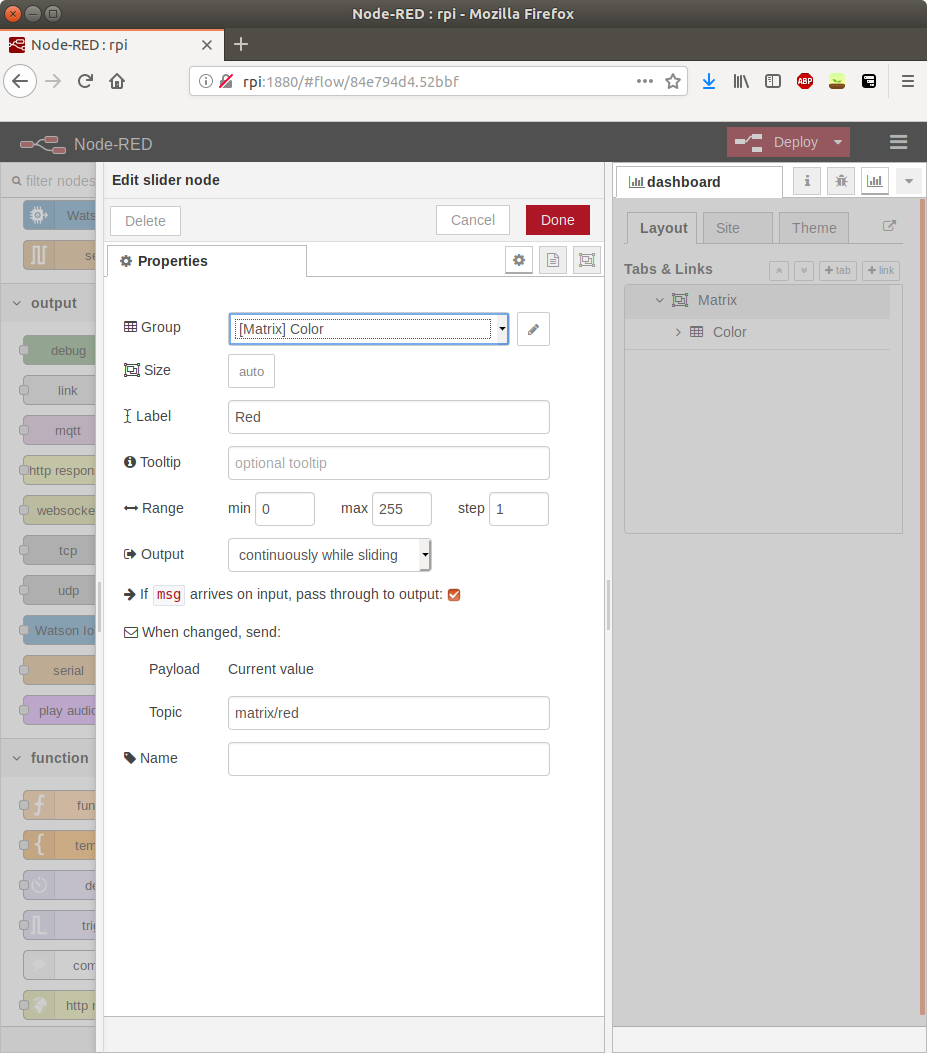Click the Topic input field
This screenshot has height=1053, width=927.
[x=389, y=713]
